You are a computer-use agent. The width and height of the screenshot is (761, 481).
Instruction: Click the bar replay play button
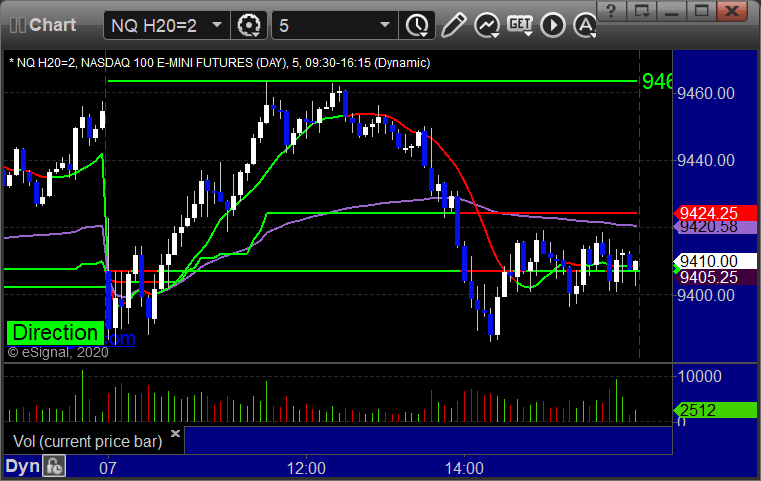[x=553, y=25]
